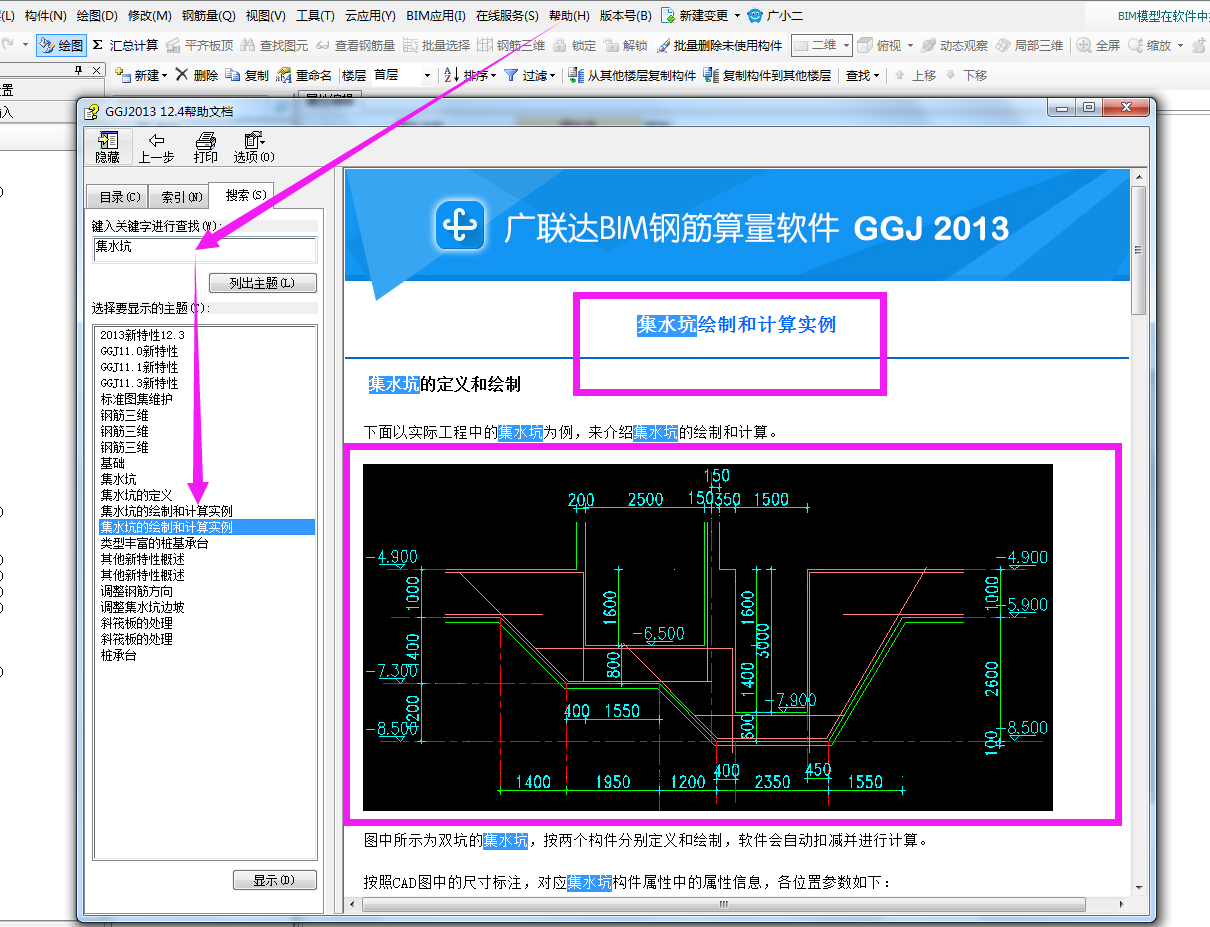Click the 解锁 unlock icon

(625, 46)
